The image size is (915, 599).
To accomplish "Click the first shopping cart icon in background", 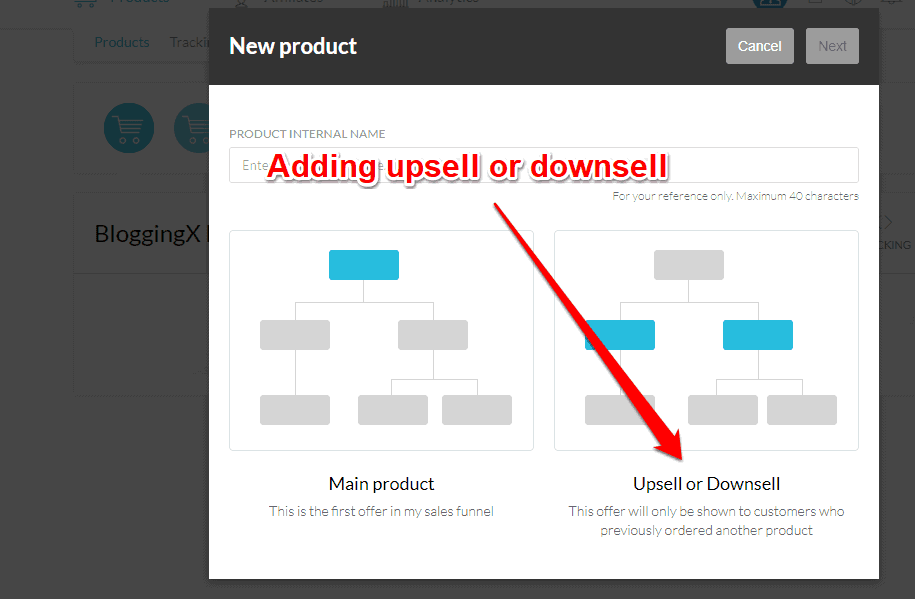I will [x=129, y=128].
